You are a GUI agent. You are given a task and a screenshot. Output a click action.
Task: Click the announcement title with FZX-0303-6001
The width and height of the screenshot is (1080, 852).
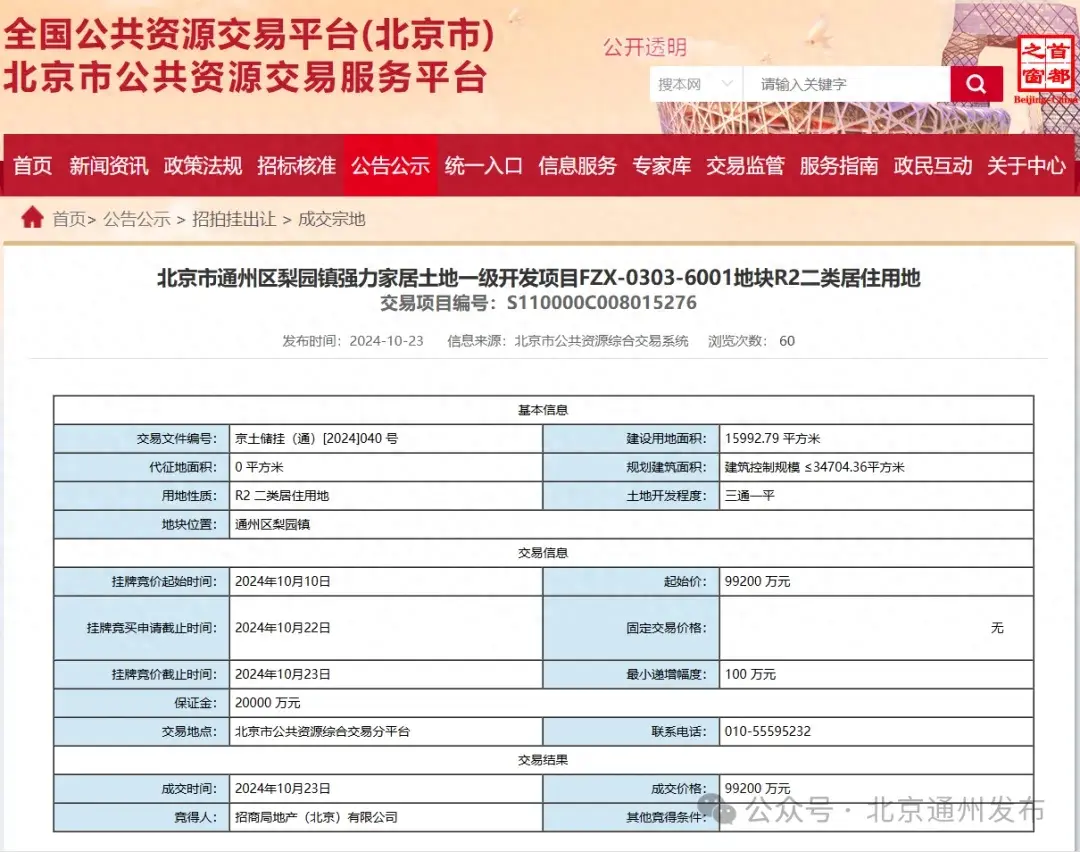[x=539, y=278]
